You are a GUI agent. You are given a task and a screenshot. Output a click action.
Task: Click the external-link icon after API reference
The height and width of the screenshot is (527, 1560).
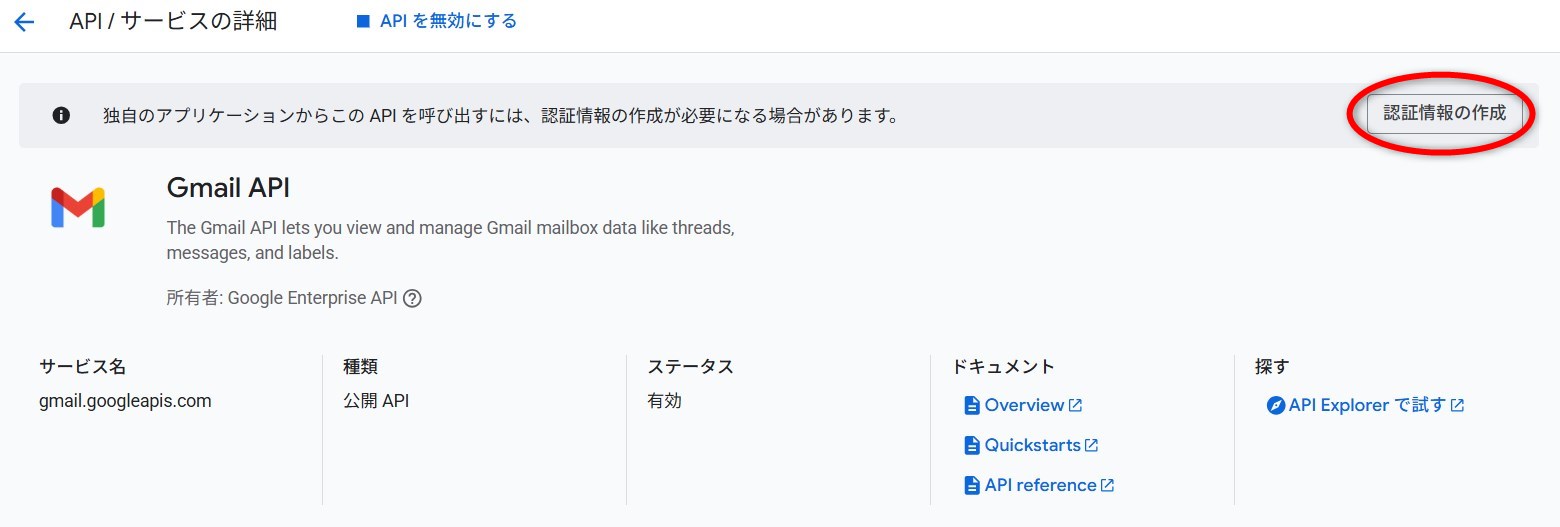[x=1108, y=485]
